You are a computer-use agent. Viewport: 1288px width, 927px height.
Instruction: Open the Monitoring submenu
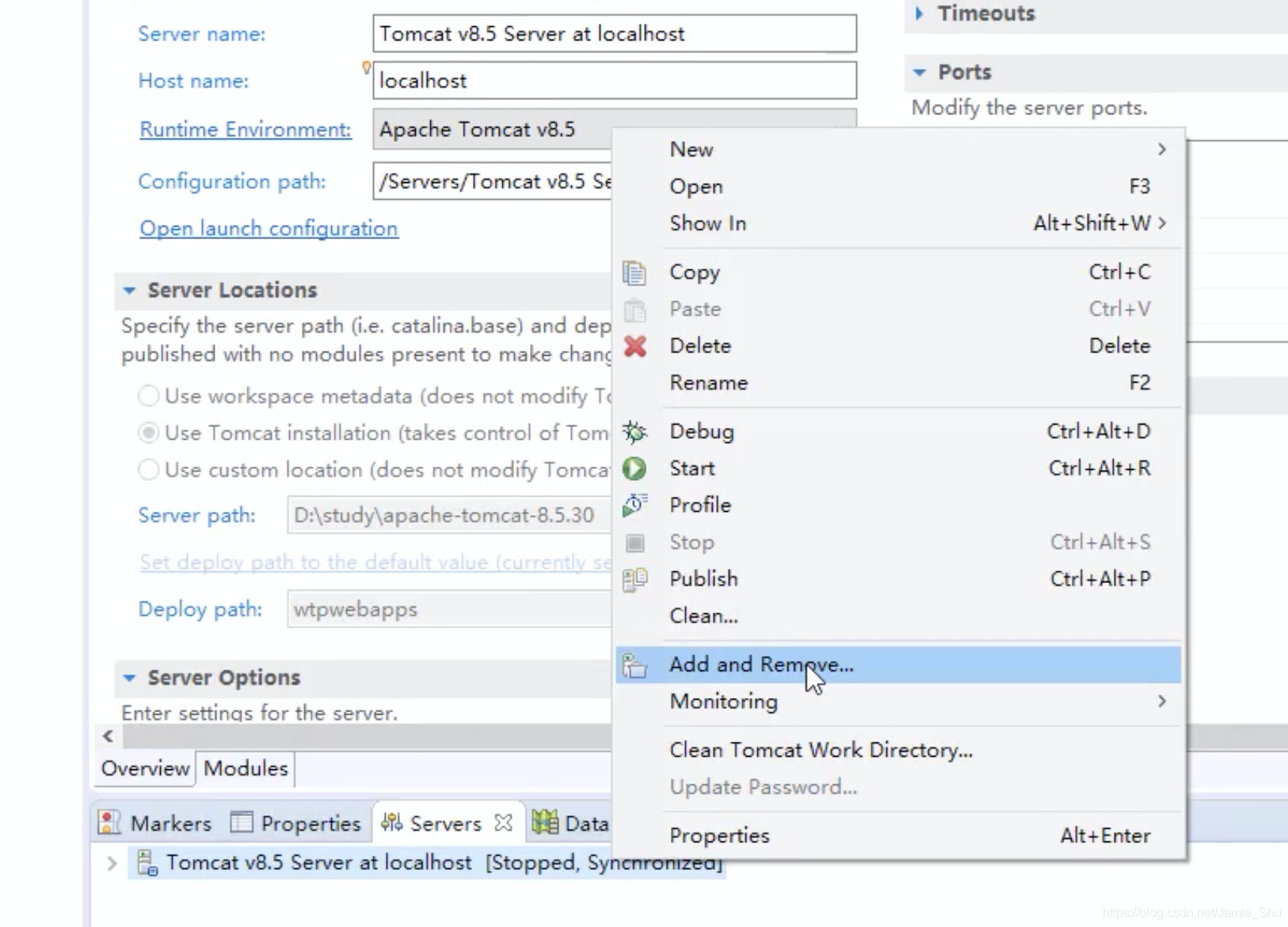tap(898, 702)
